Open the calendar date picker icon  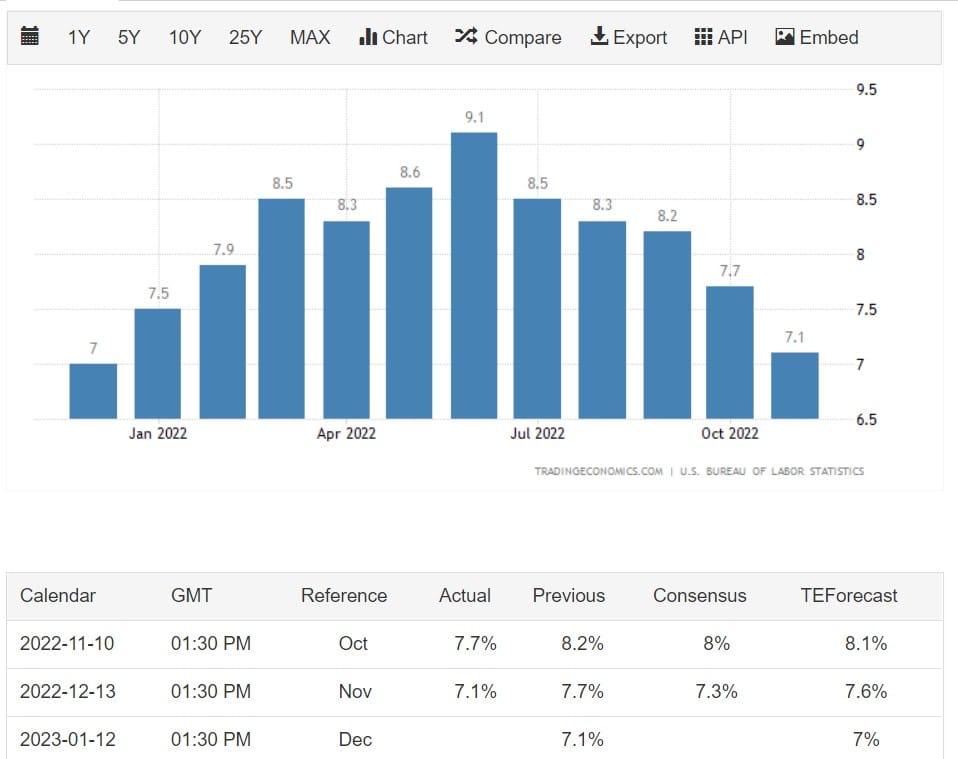tap(30, 37)
